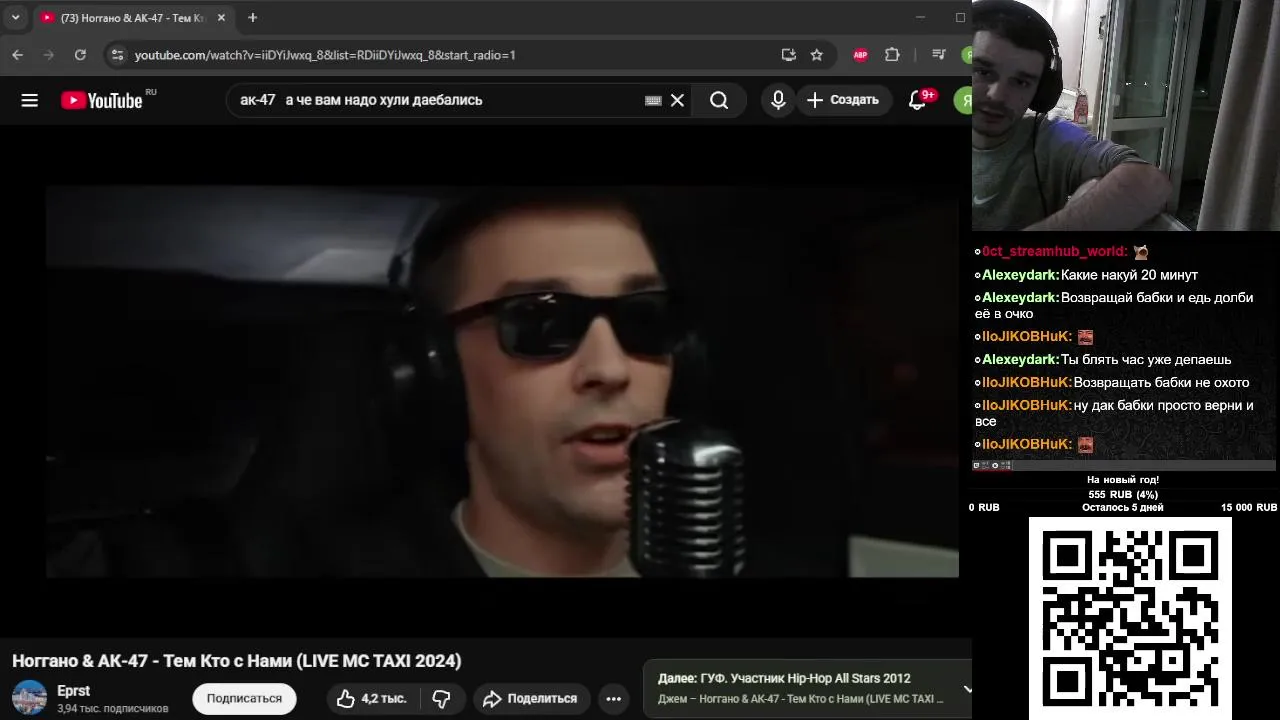Click 'Ты блять час уже депаешь' message
This screenshot has width=1280, height=720.
click(x=1146, y=360)
